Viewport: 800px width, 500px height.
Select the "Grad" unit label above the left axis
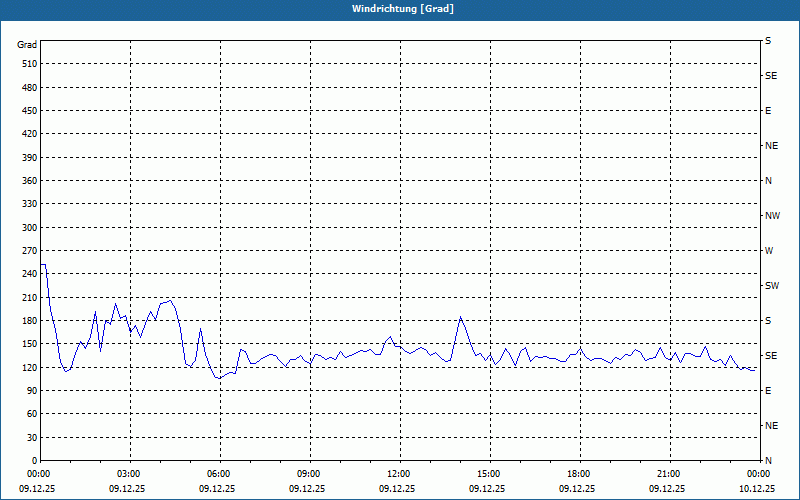tap(27, 45)
